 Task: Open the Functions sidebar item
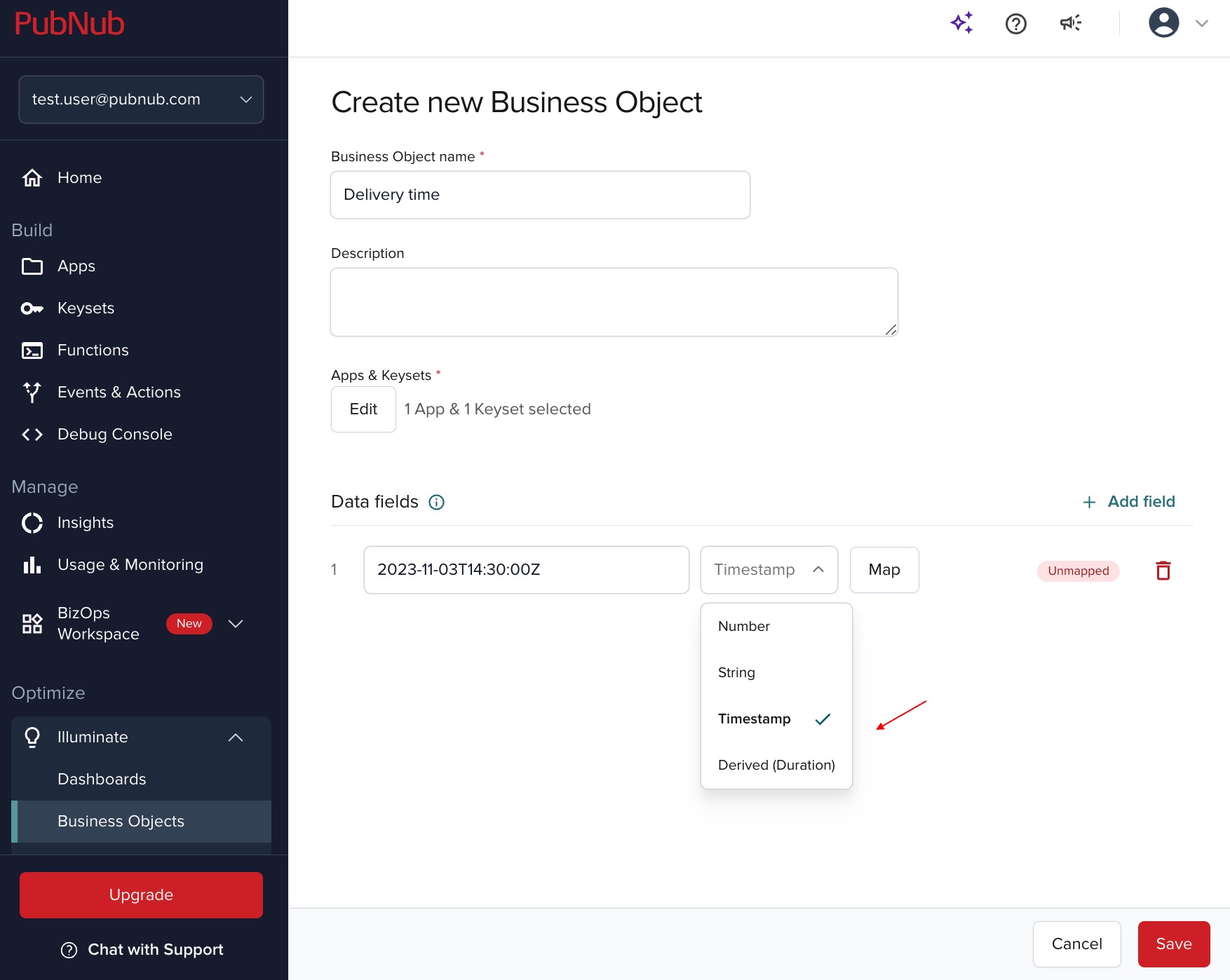tap(93, 351)
